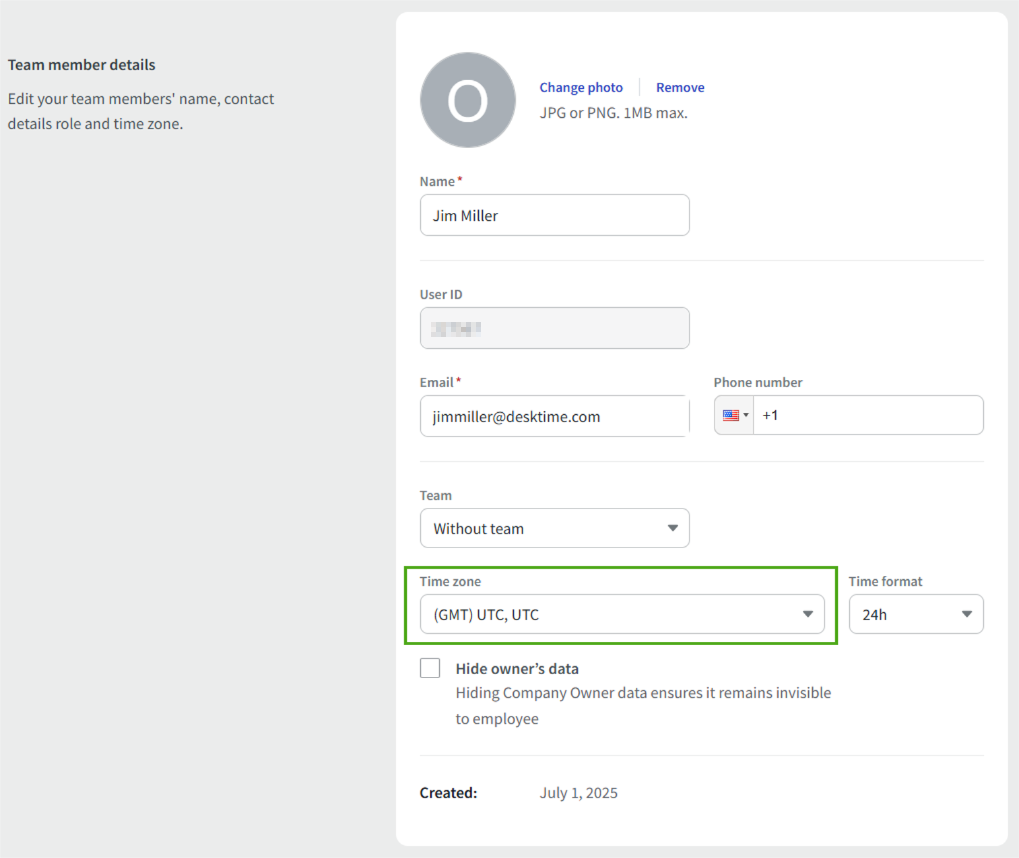Click the Email label above the email field
This screenshot has width=1019, height=858.
[437, 382]
